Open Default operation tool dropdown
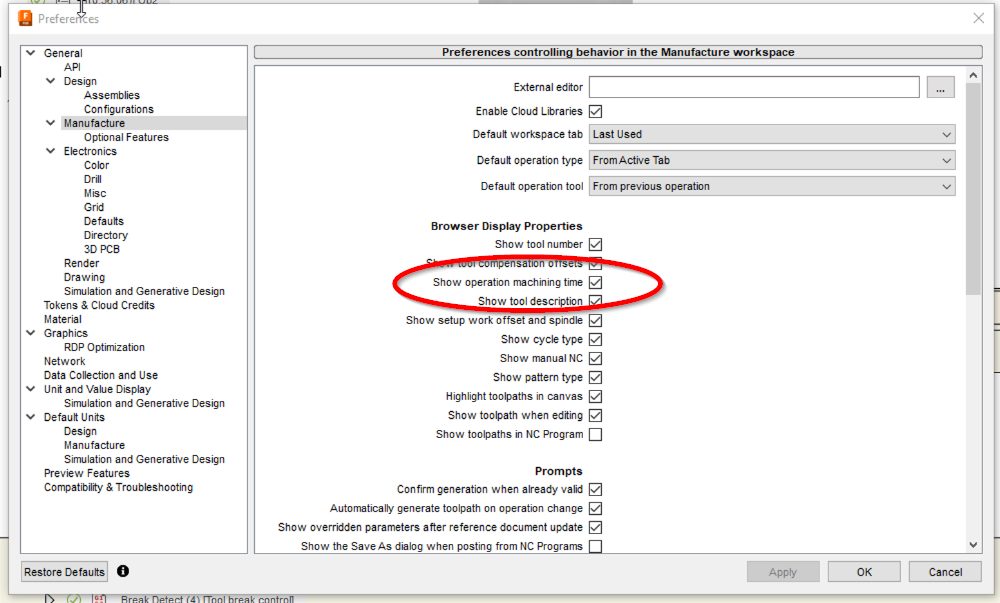This screenshot has height=603, width=1000. 772,186
